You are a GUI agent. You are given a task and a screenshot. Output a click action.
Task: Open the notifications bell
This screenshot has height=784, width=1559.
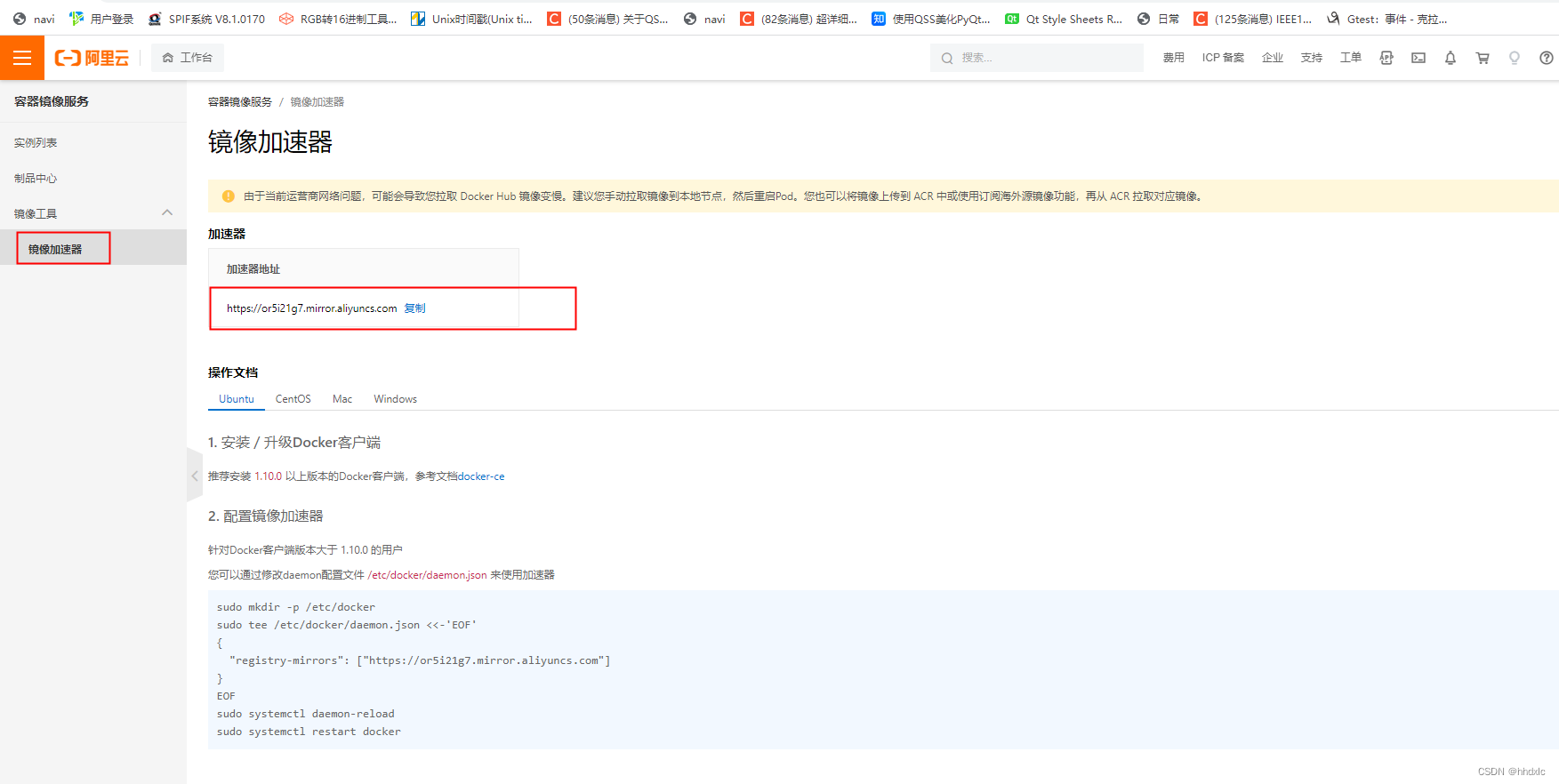1451,58
